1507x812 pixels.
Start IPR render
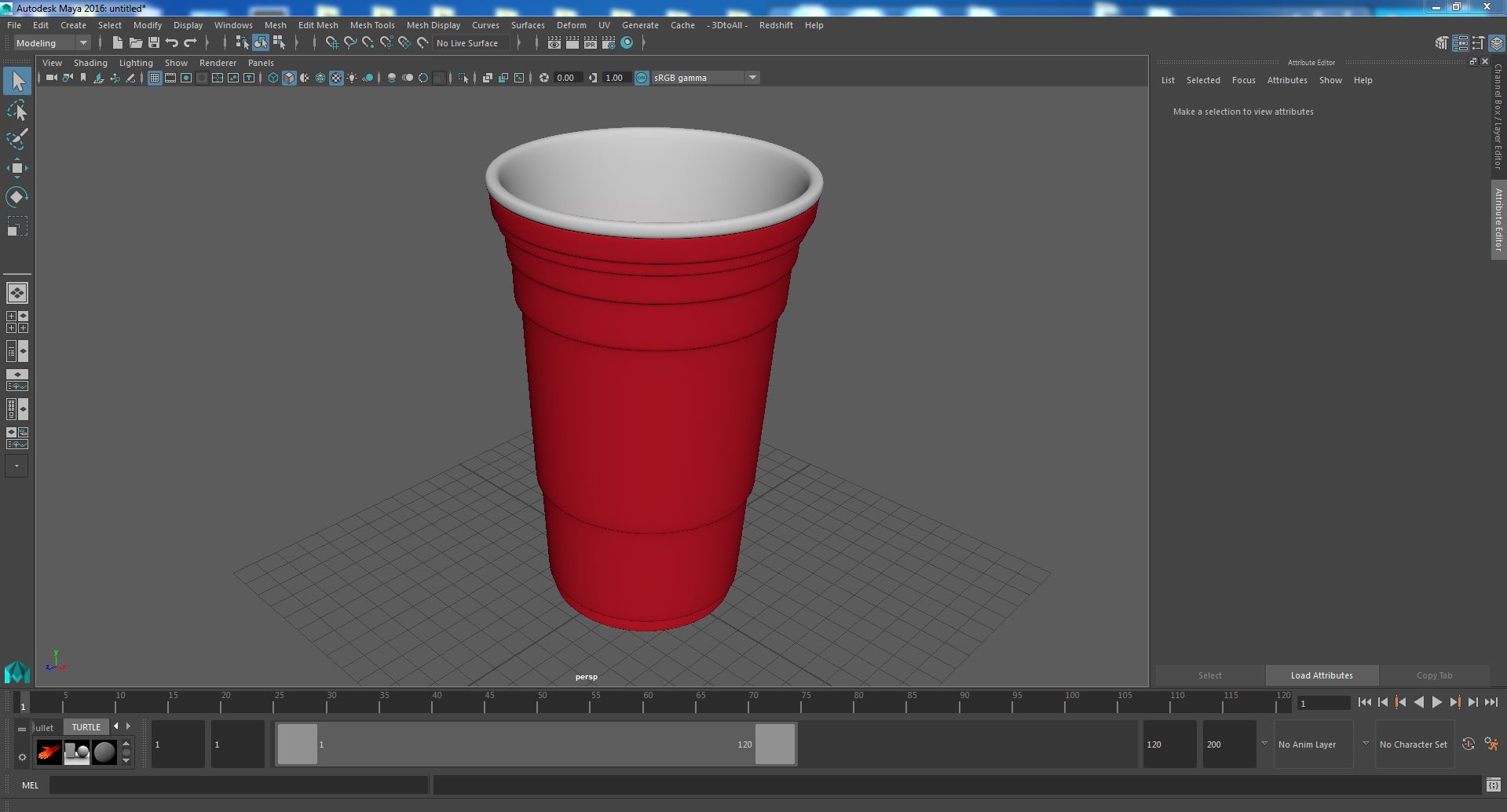click(591, 43)
